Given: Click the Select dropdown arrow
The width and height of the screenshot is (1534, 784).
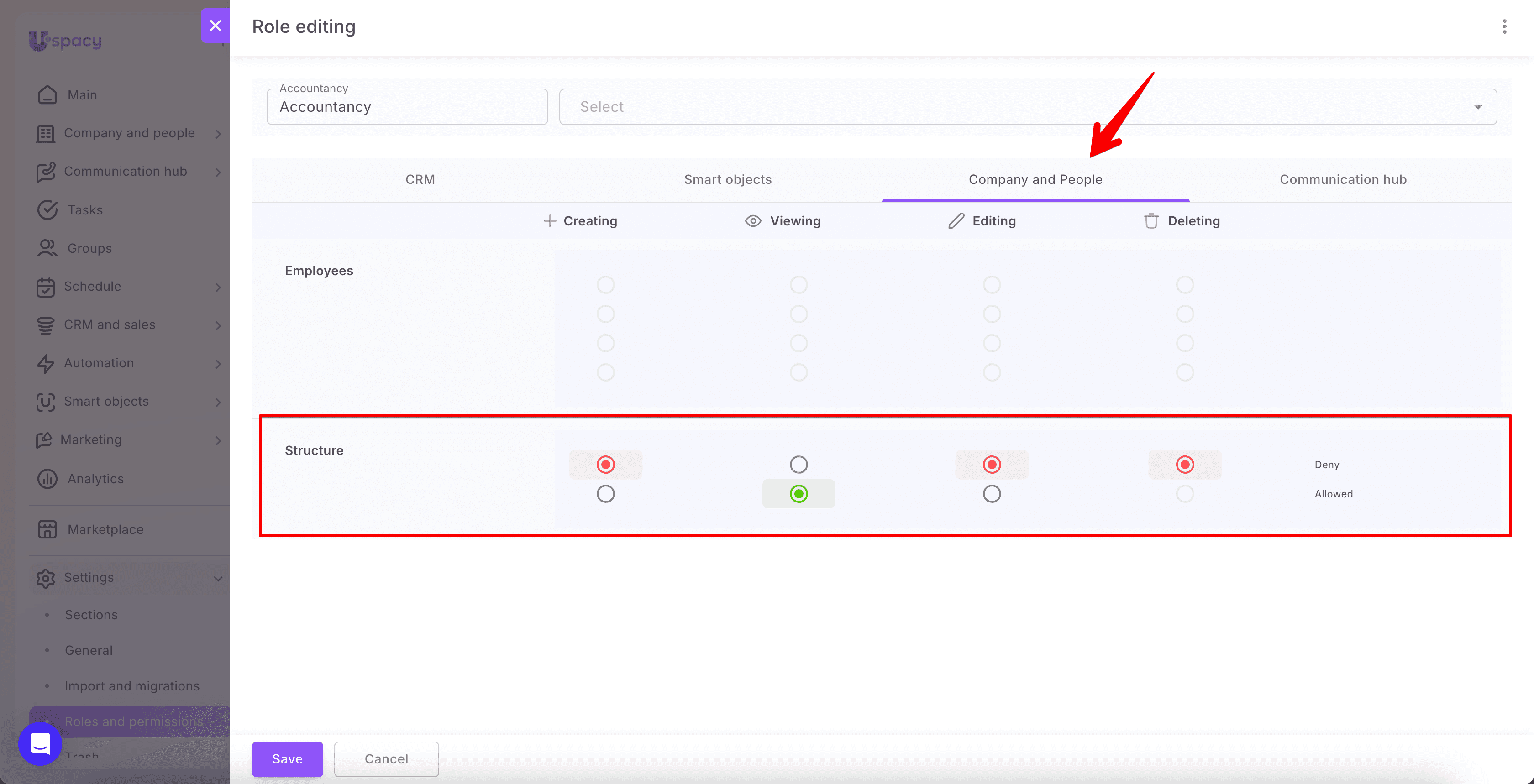Looking at the screenshot, I should [1477, 107].
